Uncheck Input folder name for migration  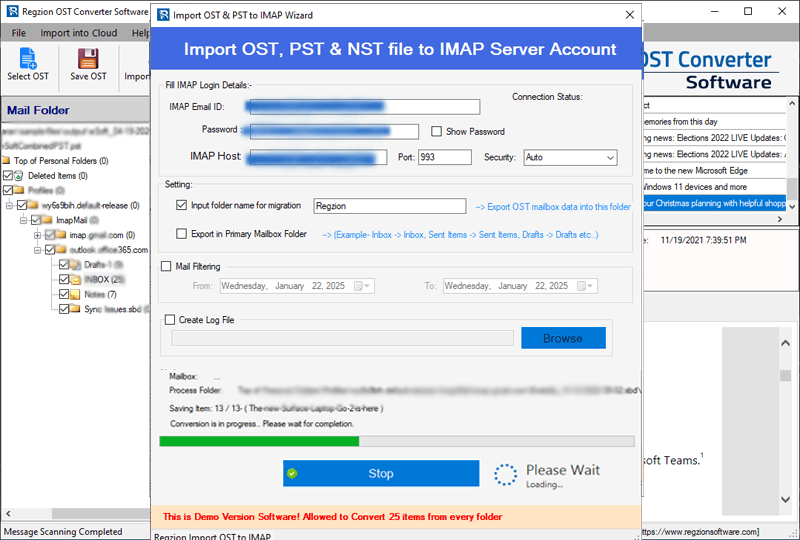point(181,205)
